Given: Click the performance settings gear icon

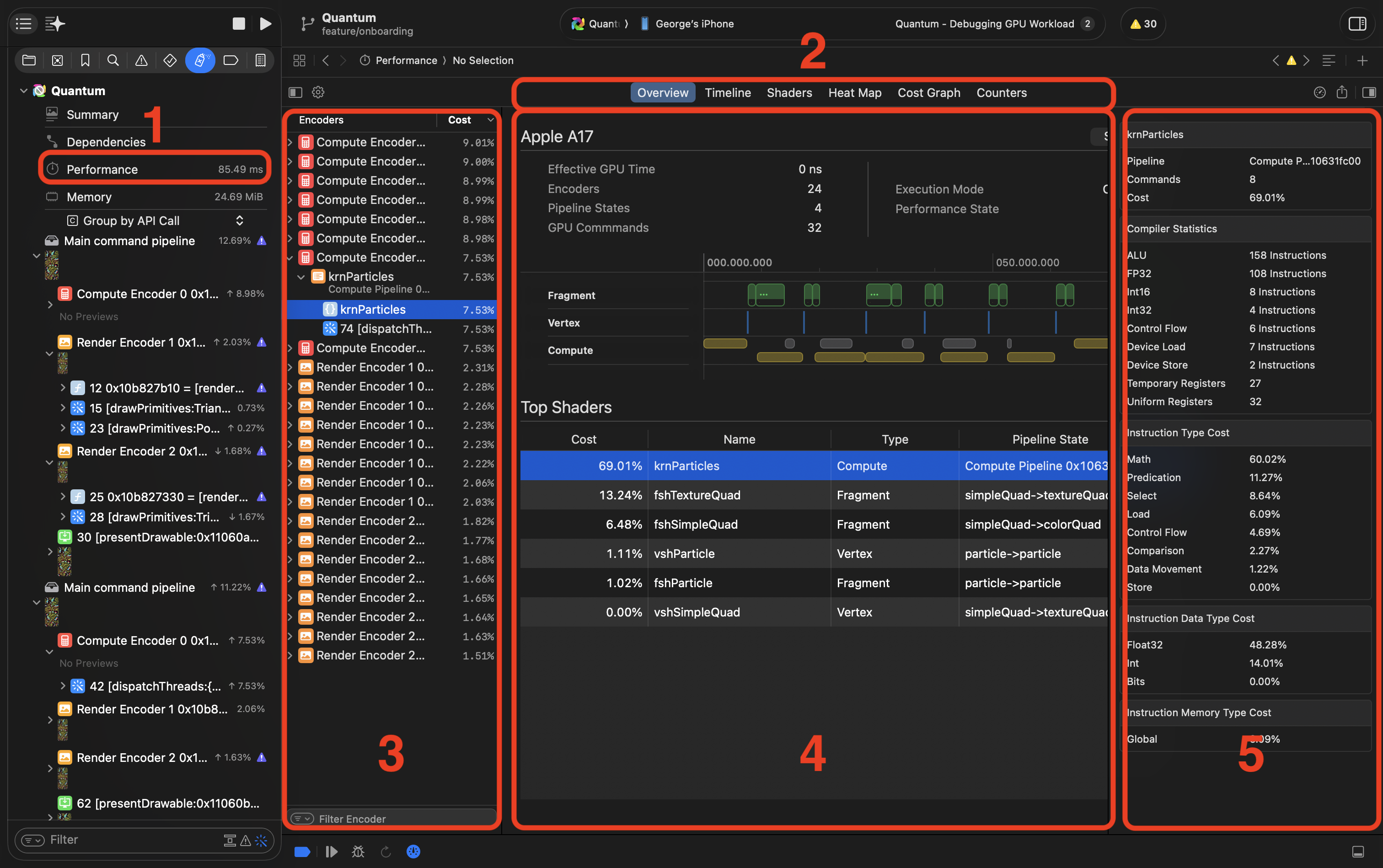Looking at the screenshot, I should 318,92.
